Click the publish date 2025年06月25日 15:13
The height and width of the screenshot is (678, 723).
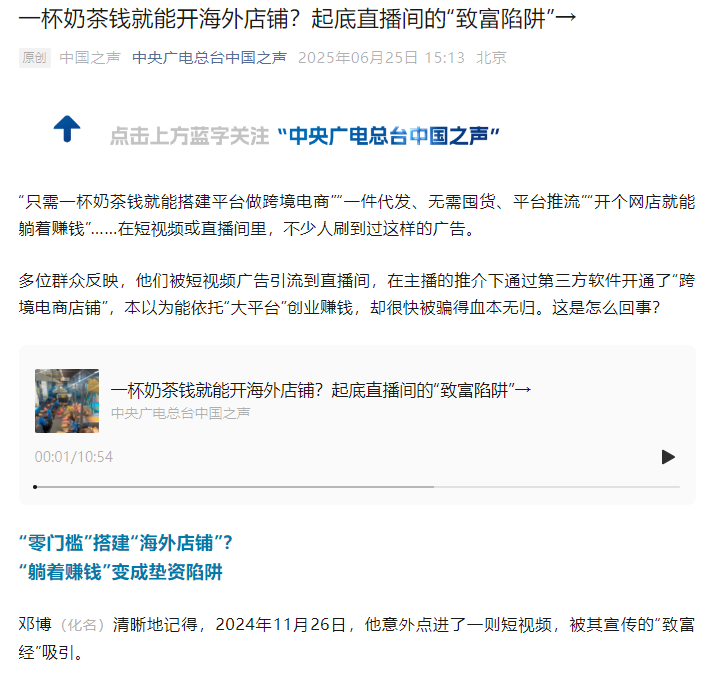381,58
